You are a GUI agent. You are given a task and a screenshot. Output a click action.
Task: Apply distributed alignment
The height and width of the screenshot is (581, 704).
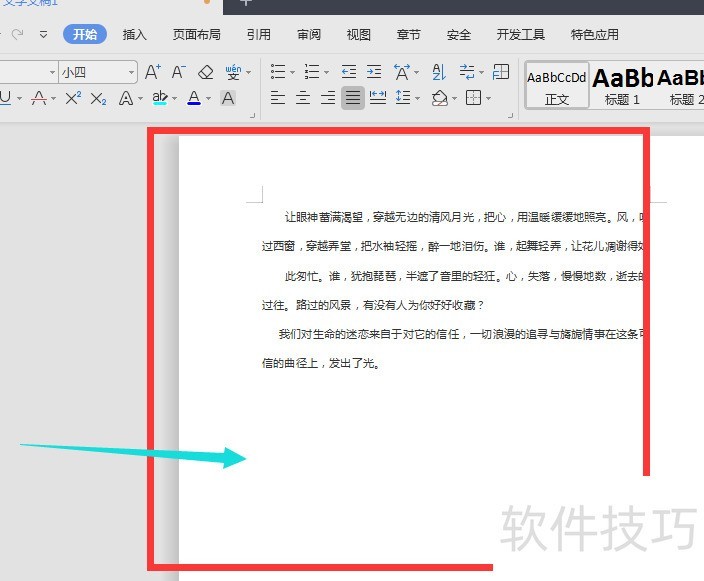tap(378, 97)
